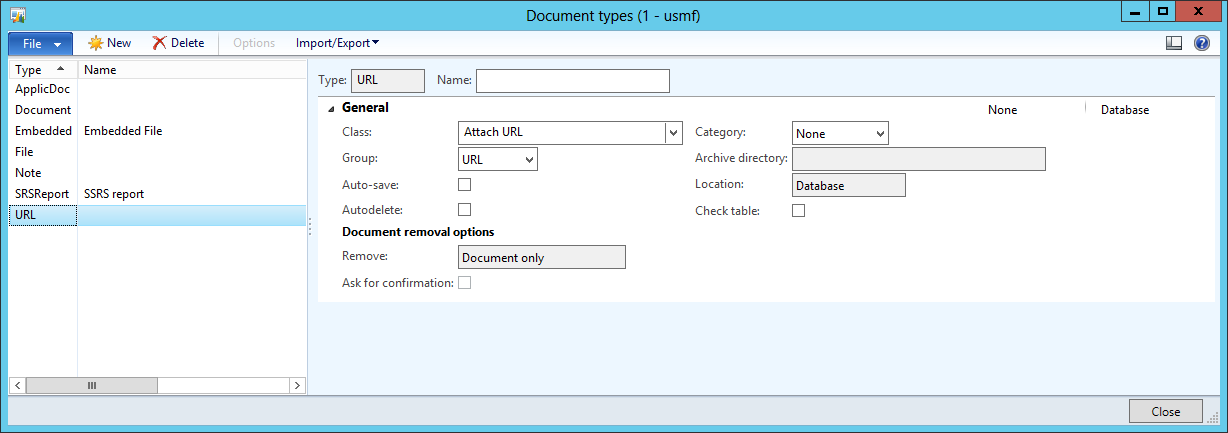Image resolution: width=1228 pixels, height=433 pixels.
Task: Click into the Name text field
Action: click(572, 81)
